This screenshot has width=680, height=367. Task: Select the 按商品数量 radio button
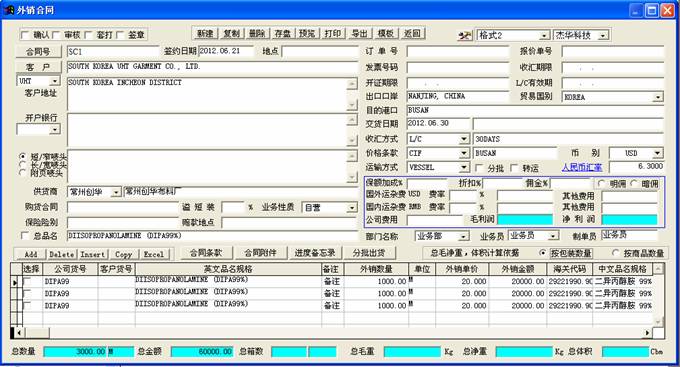coord(615,252)
